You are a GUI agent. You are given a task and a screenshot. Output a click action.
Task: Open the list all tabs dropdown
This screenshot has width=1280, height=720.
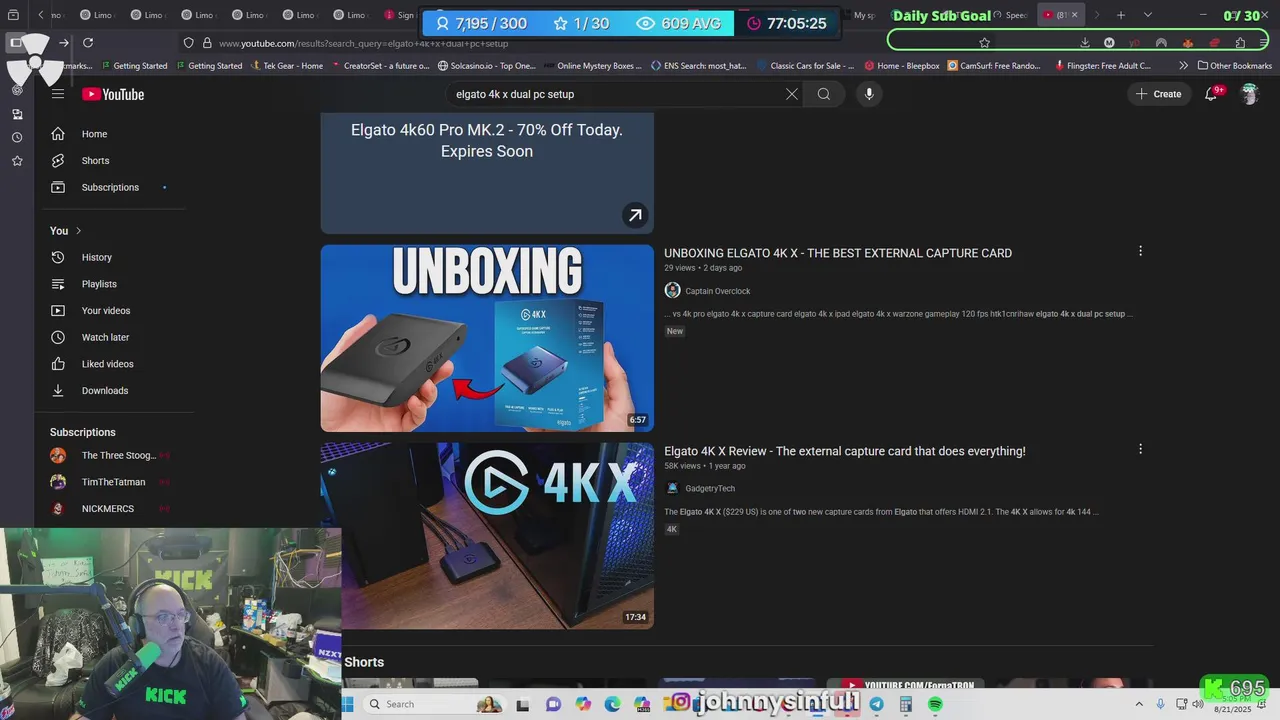[1147, 15]
